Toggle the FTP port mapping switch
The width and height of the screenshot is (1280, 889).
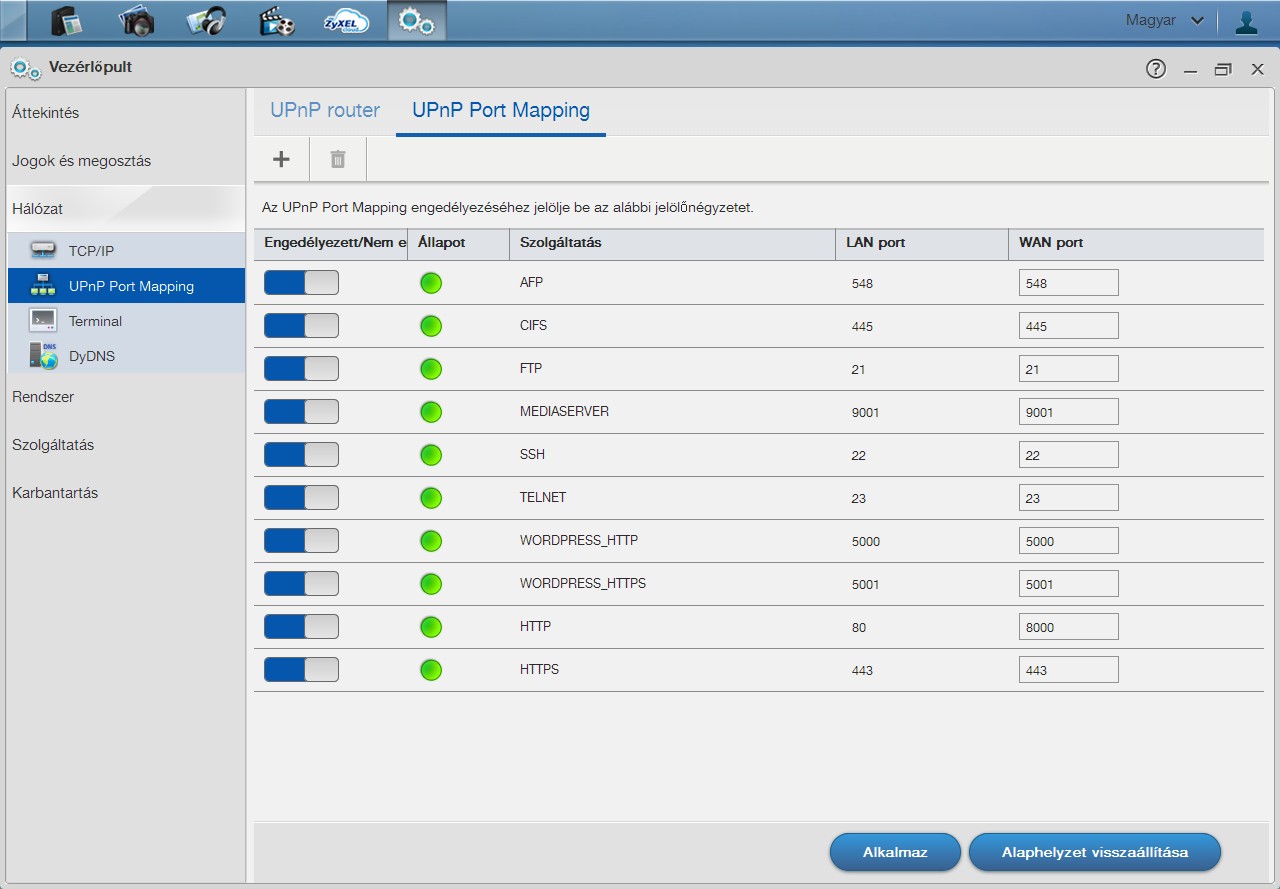click(301, 369)
